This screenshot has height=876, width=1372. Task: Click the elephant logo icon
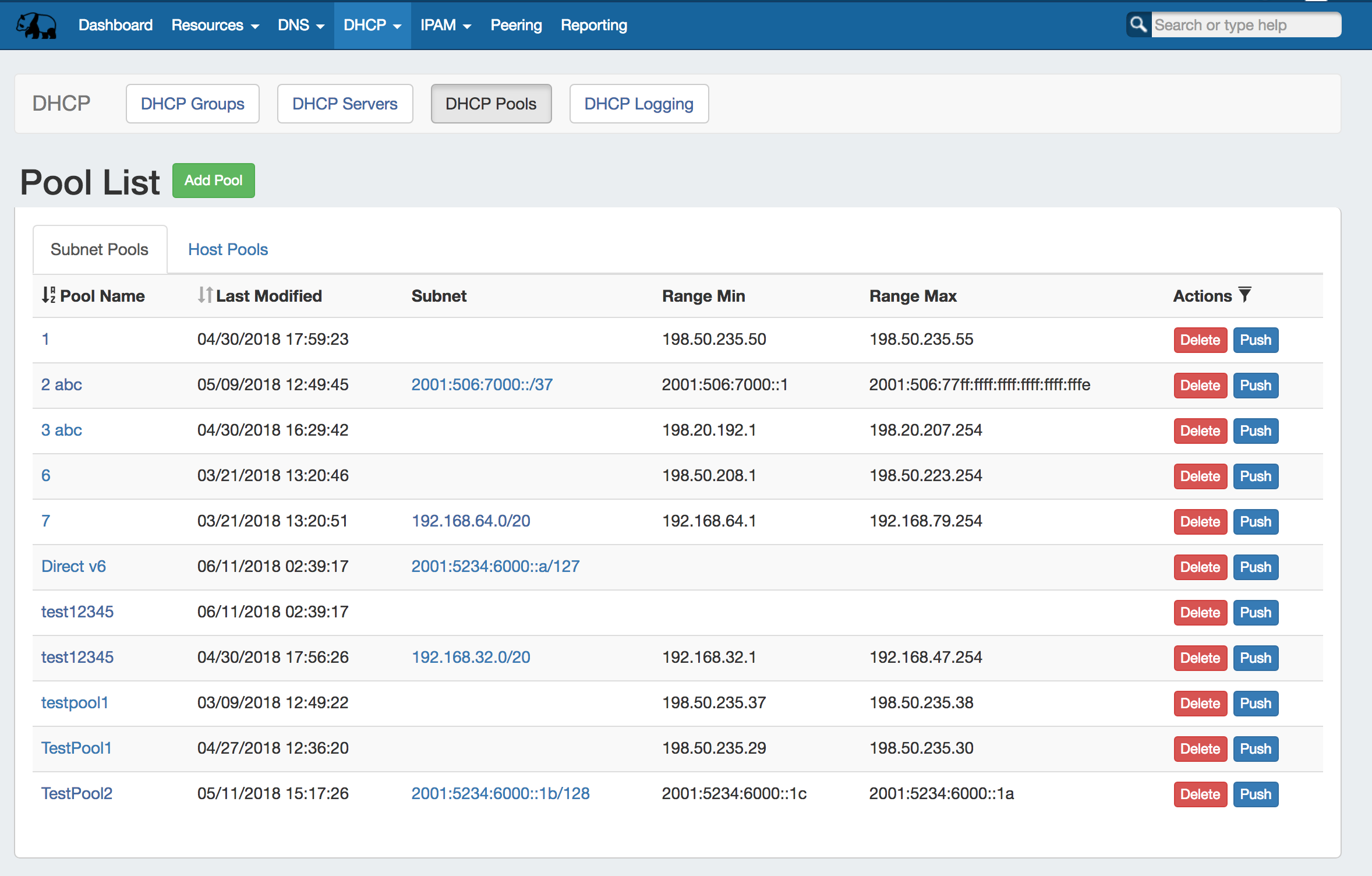(36, 26)
